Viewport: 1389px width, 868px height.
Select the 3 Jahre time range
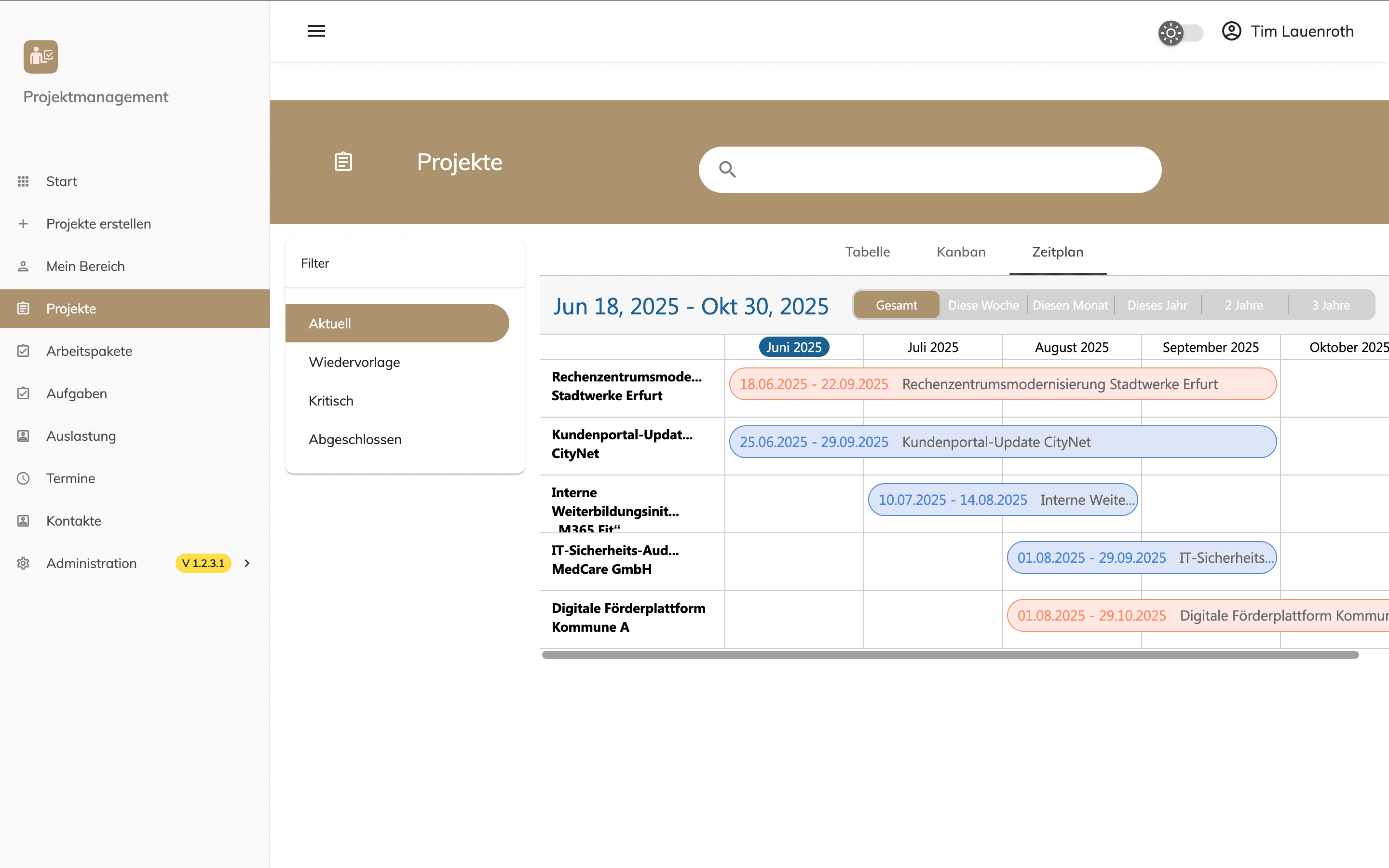pos(1331,305)
